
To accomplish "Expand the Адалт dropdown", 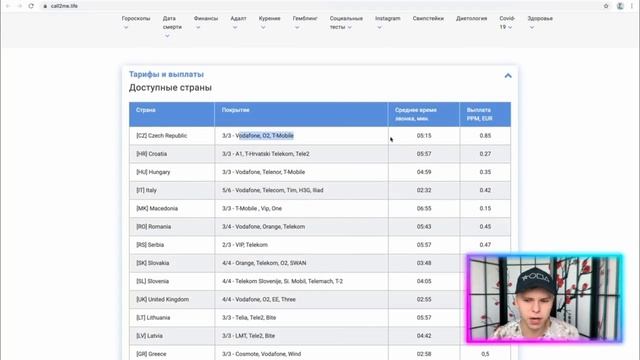I will 238,22.
